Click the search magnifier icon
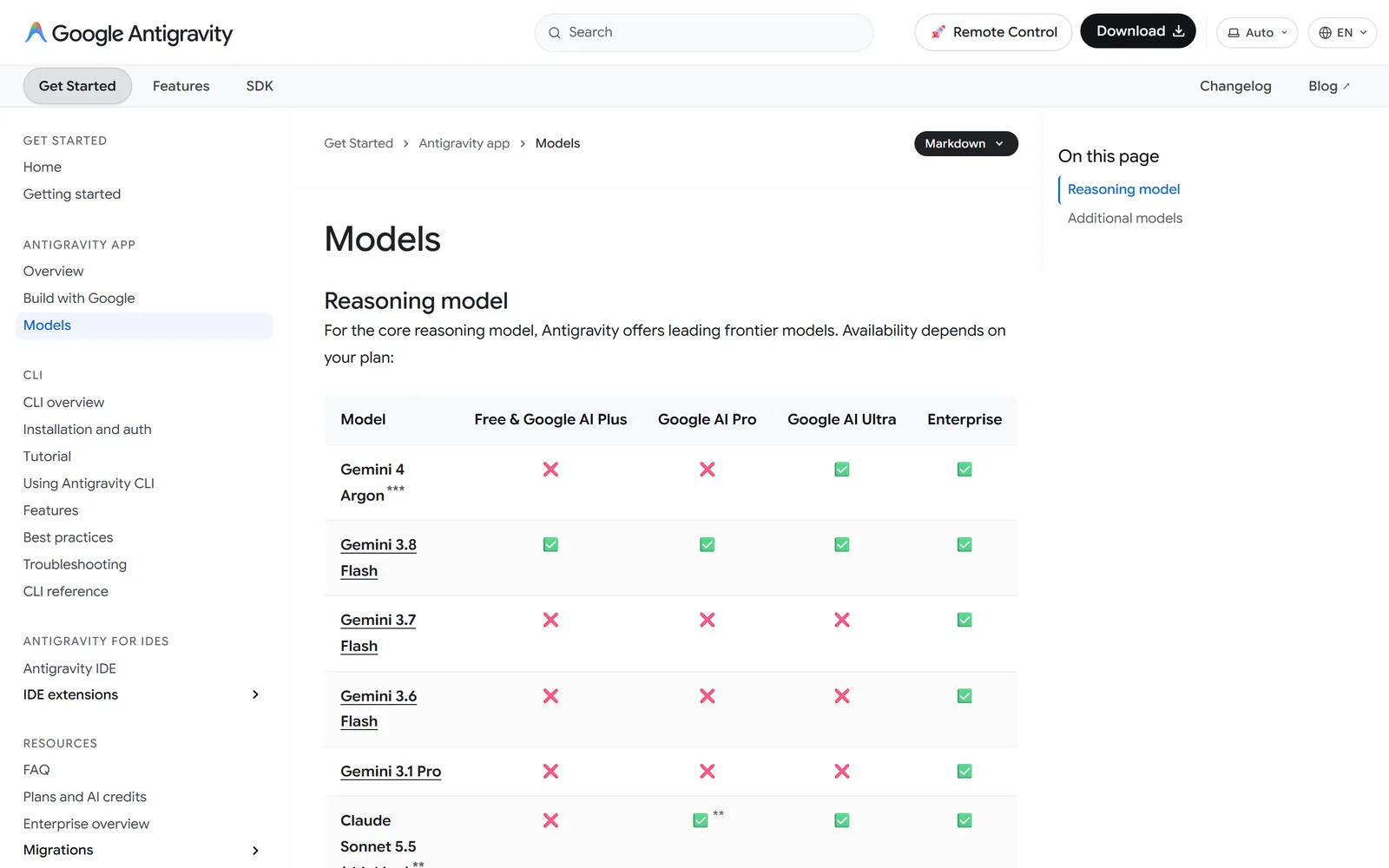The height and width of the screenshot is (868, 1389). pyautogui.click(x=554, y=33)
